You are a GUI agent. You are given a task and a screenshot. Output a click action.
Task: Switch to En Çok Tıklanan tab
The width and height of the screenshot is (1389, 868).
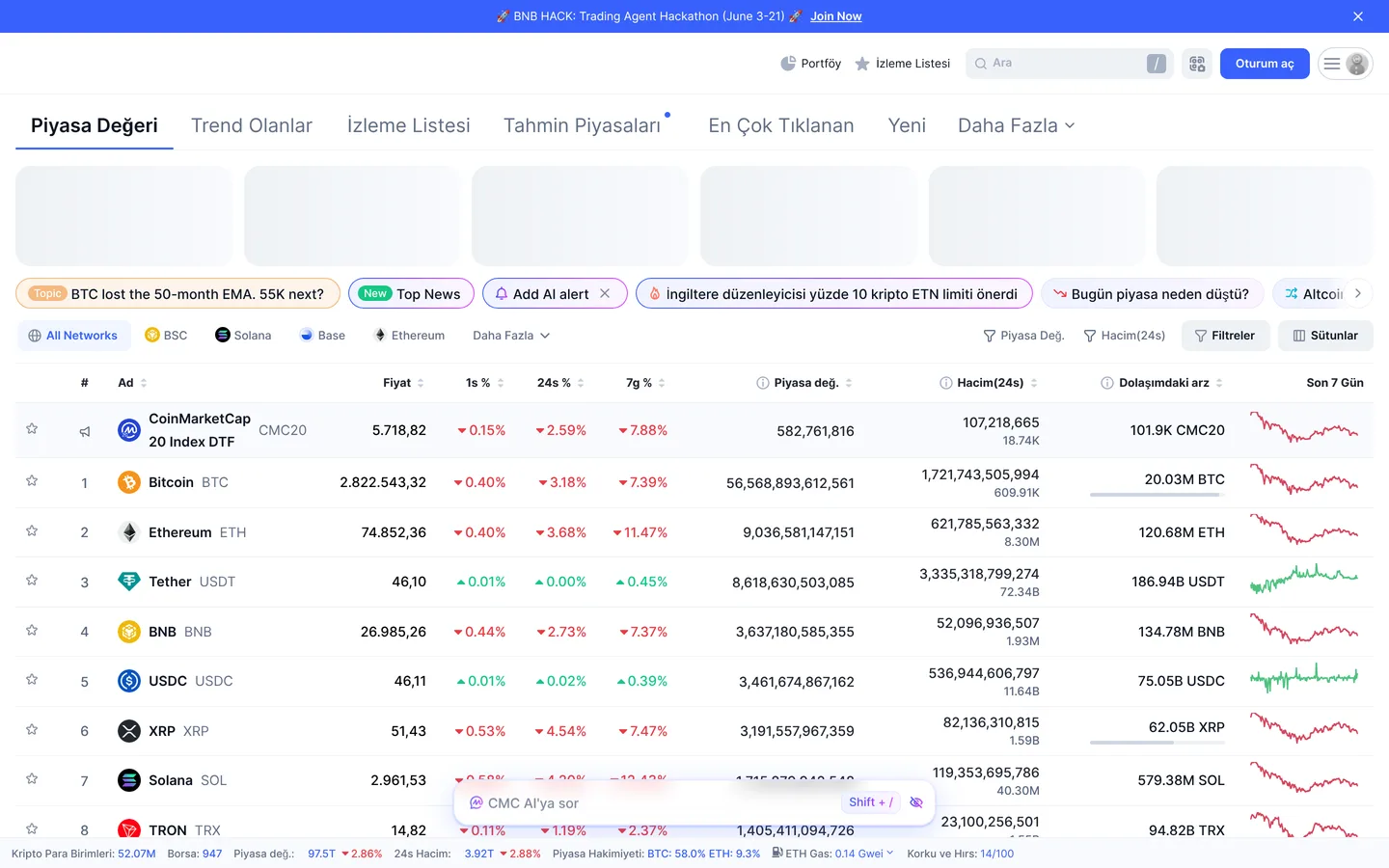781,125
